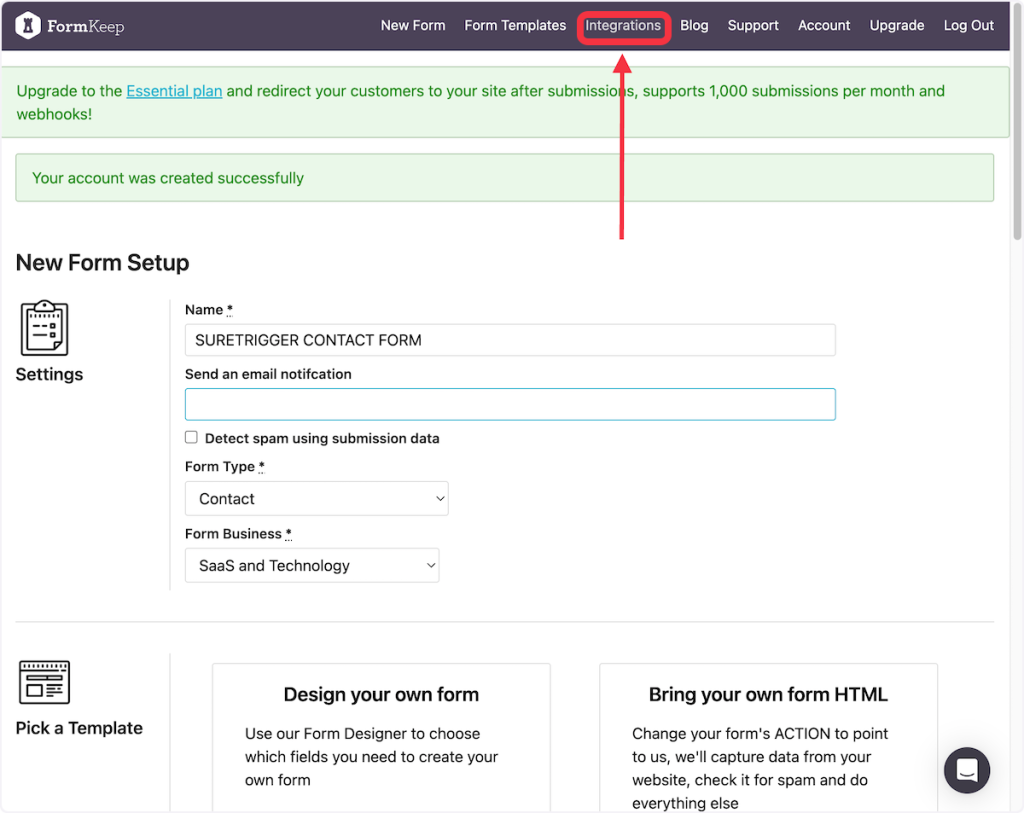This screenshot has width=1024, height=813.
Task: Open Account settings in navbar
Action: [824, 26]
